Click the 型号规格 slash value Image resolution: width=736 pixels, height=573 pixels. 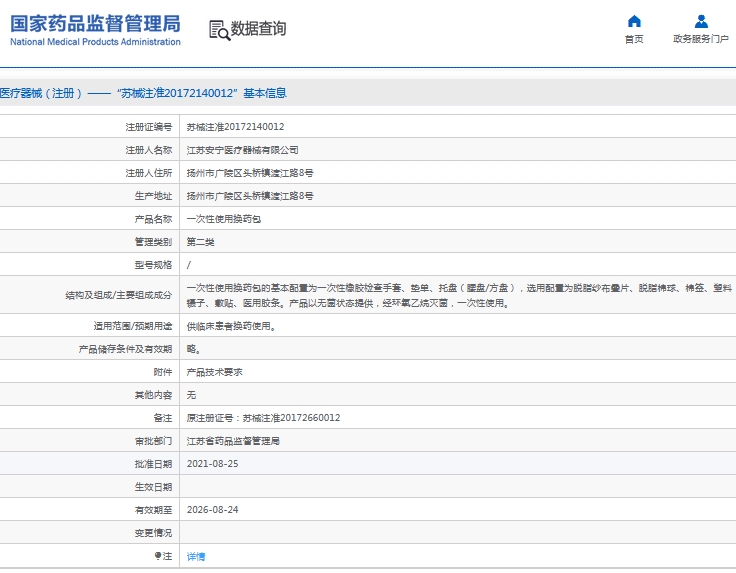(x=189, y=265)
